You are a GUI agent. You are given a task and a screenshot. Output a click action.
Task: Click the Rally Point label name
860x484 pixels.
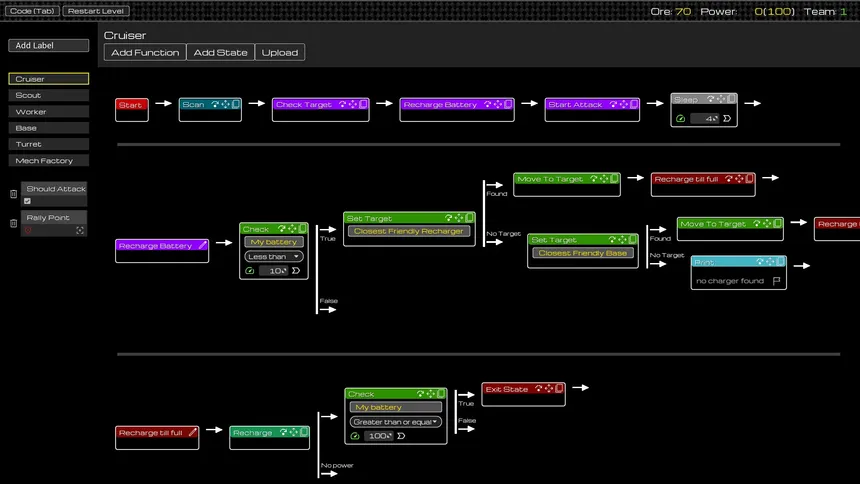click(48, 218)
